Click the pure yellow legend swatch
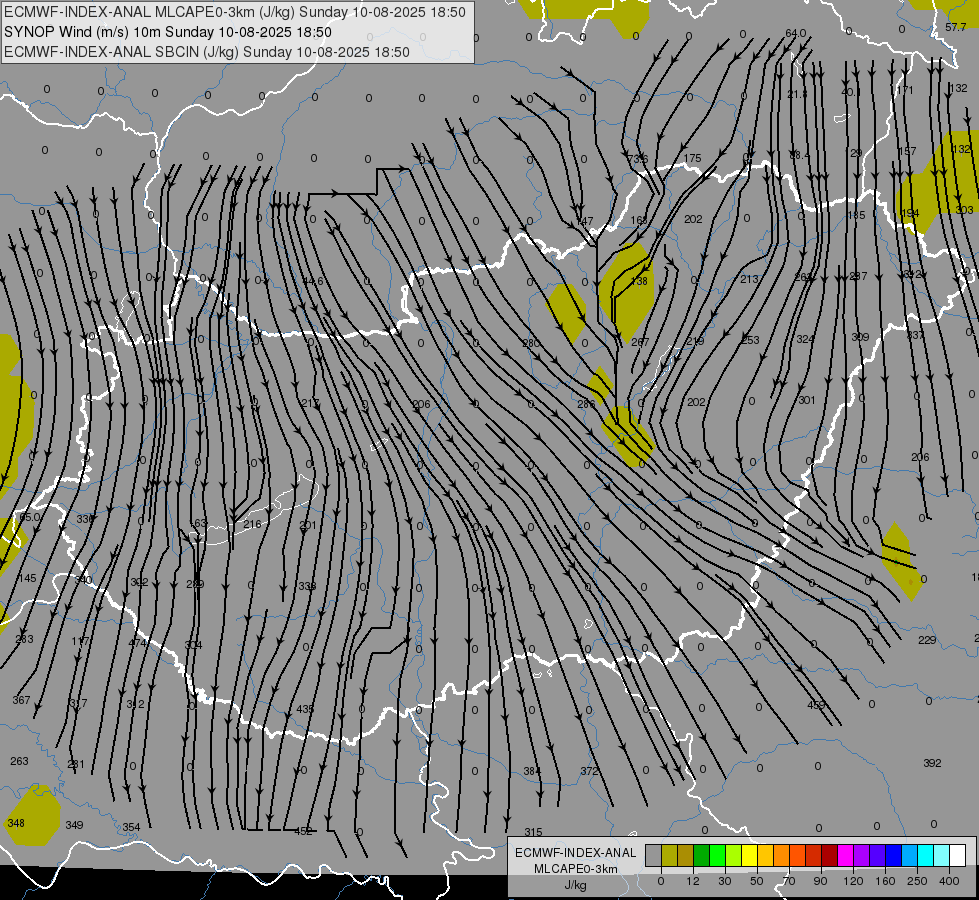Viewport: 979px width, 900px height. pos(750,855)
